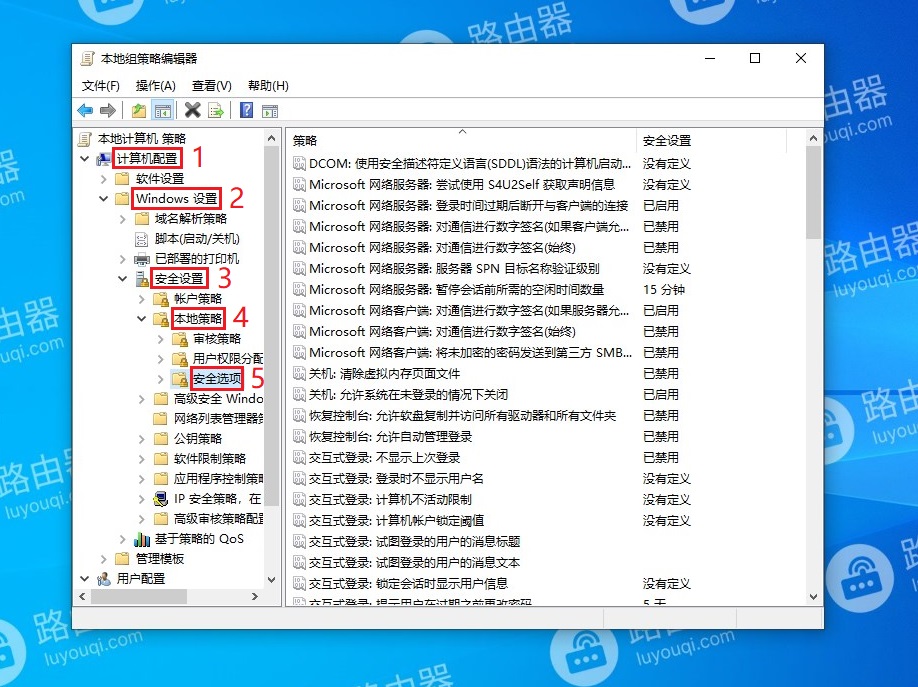Click the 用户配置 user icon
Image resolution: width=918 pixels, height=687 pixels.
click(x=104, y=579)
